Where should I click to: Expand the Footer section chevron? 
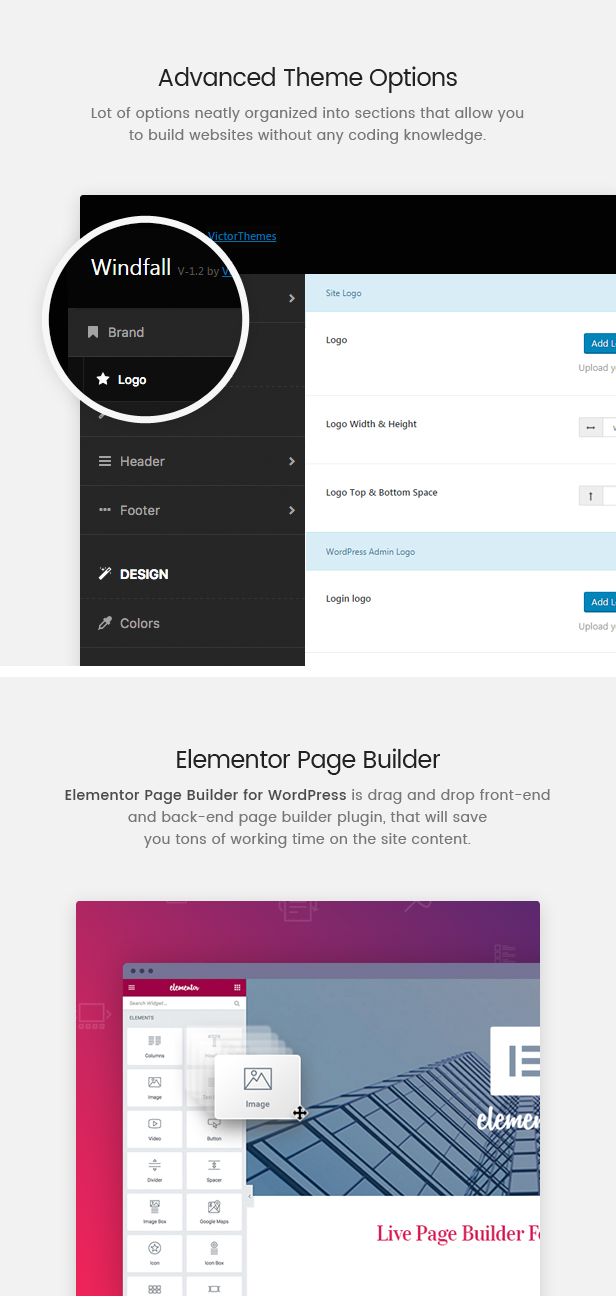coord(292,510)
